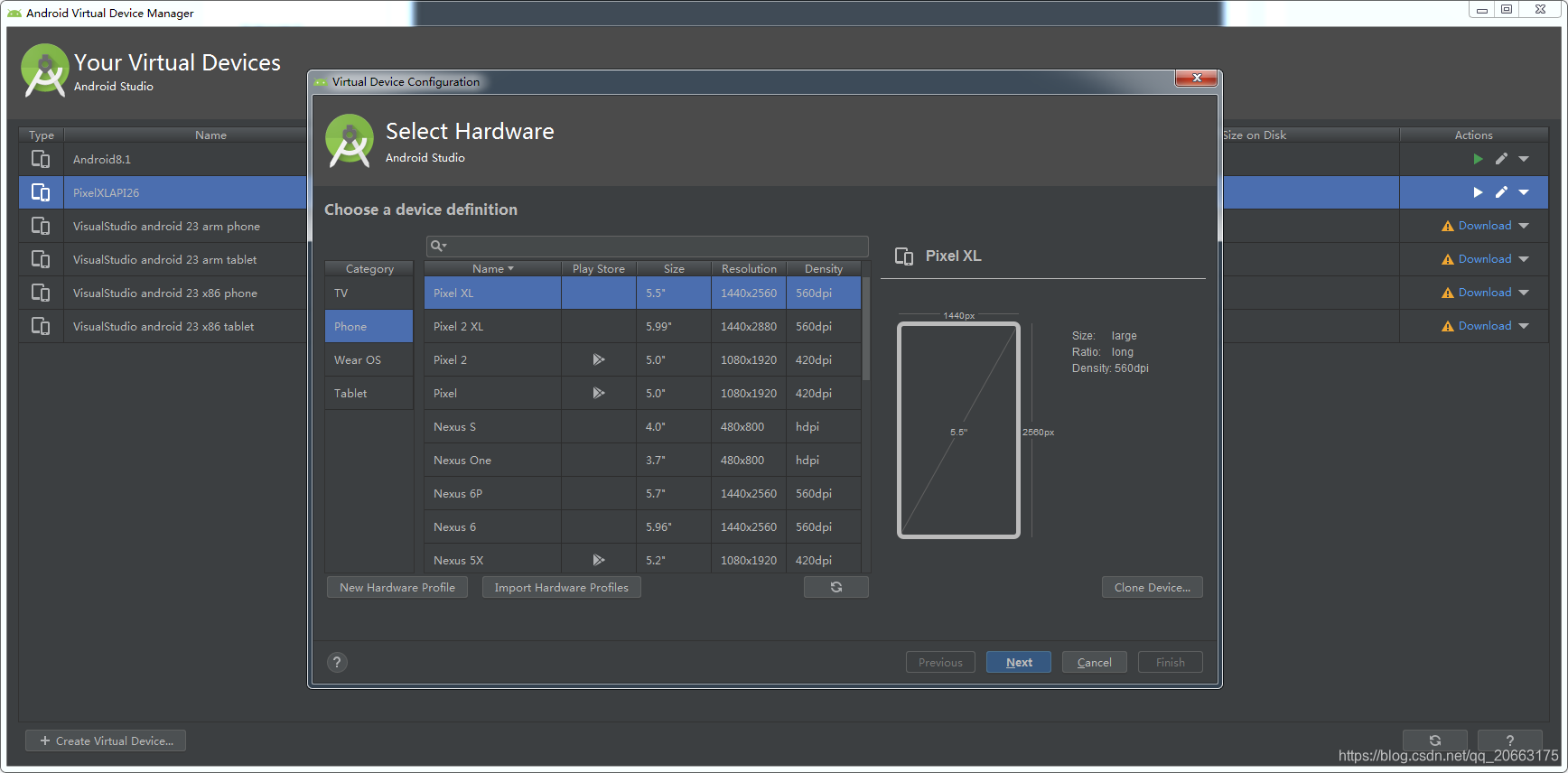
Task: Click warning icon on x86 tablet row
Action: 1448,327
